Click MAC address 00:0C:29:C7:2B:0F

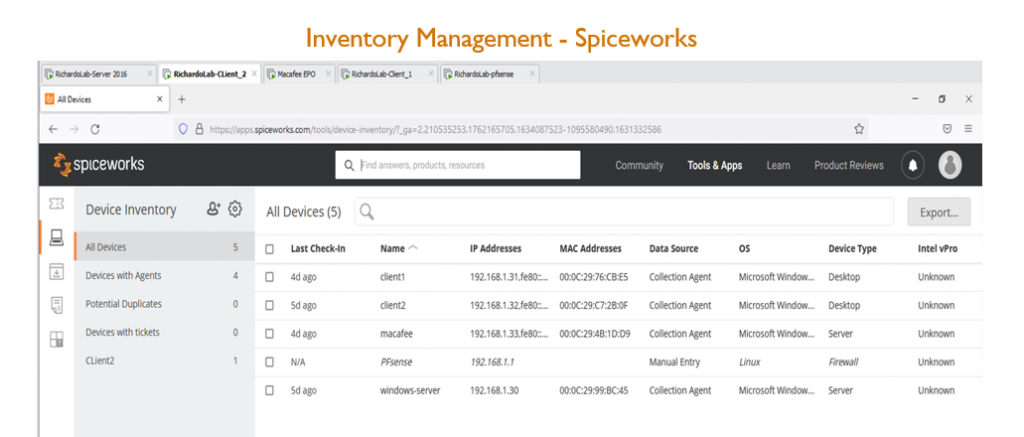594,305
